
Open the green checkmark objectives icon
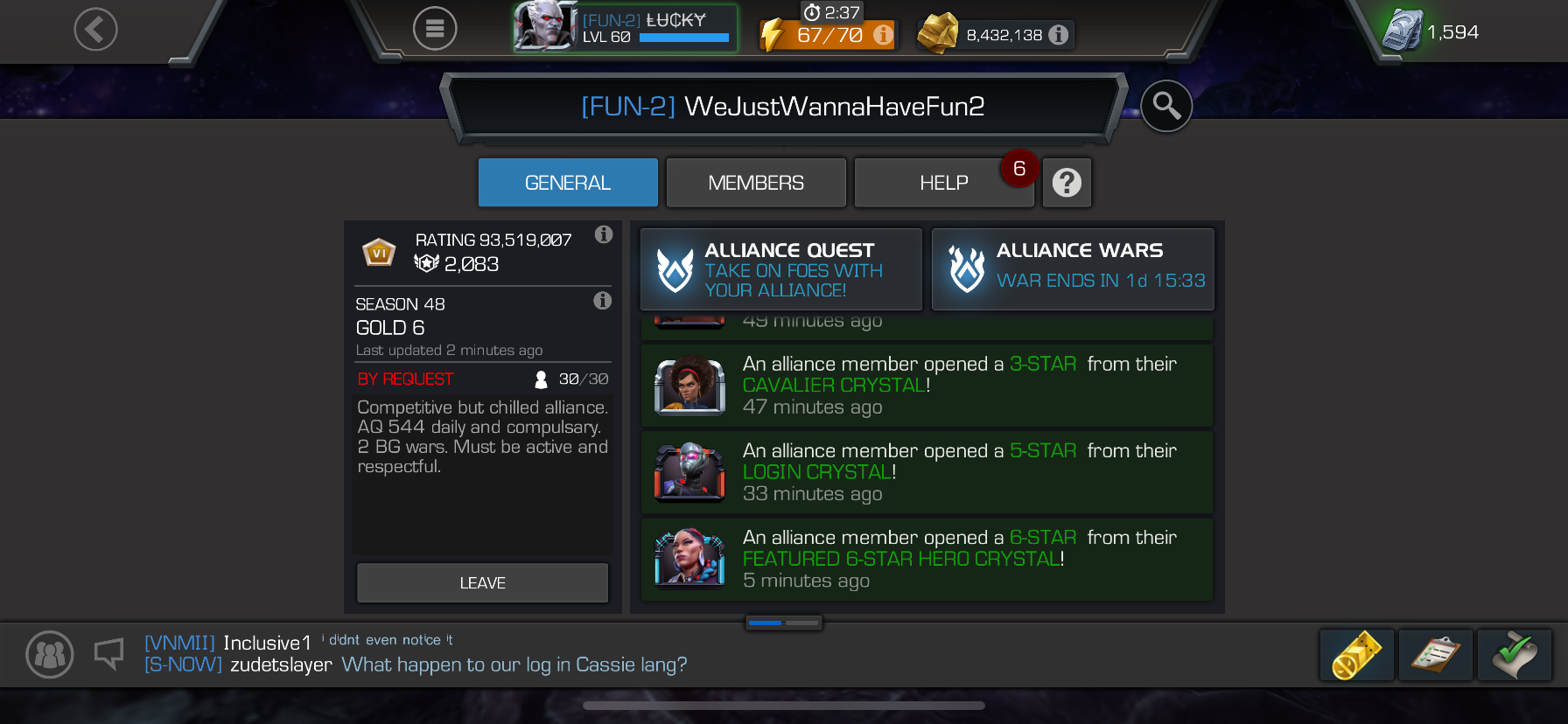[x=1515, y=655]
